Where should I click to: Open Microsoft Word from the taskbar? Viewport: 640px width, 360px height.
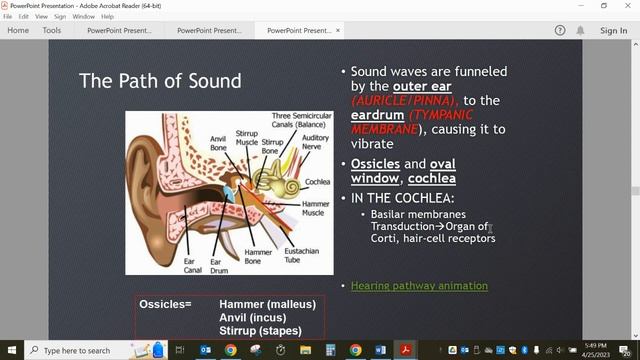[380, 350]
